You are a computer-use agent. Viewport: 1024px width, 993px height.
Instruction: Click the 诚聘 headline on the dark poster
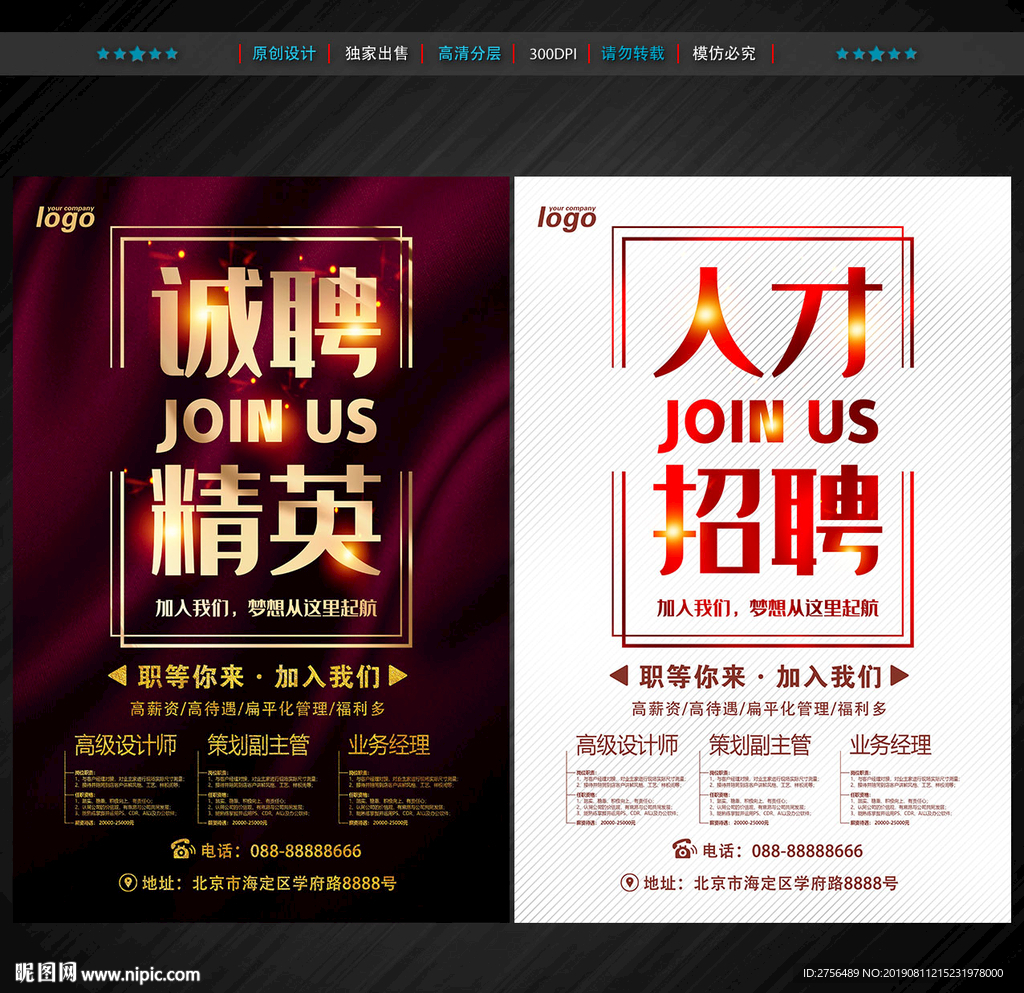point(266,322)
